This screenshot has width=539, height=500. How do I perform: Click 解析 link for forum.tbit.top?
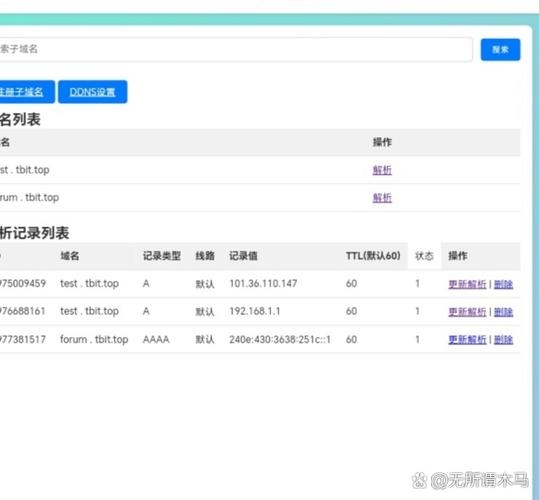(x=382, y=198)
